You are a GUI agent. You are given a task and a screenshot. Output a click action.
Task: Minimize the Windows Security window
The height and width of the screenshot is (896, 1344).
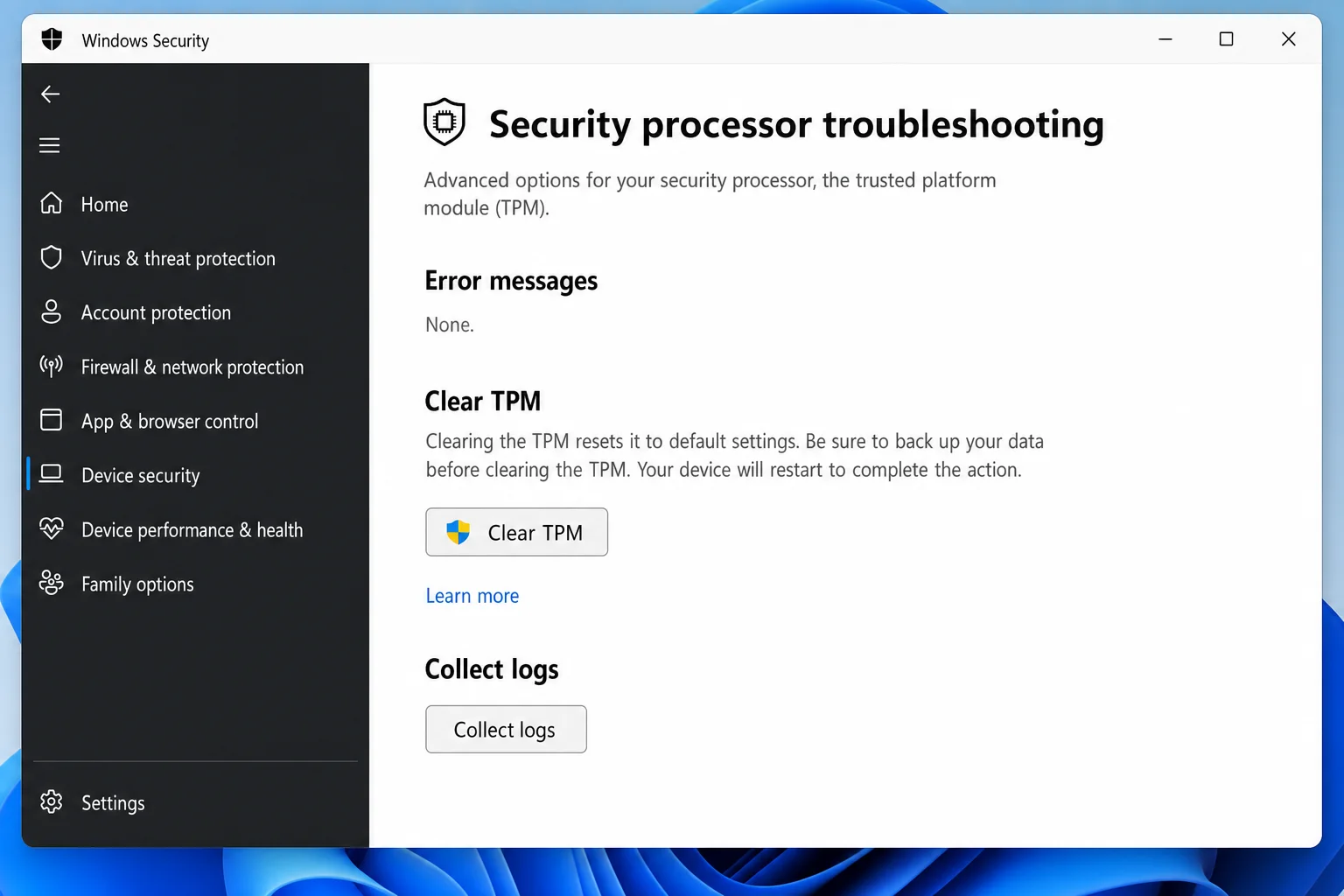pos(1165,39)
